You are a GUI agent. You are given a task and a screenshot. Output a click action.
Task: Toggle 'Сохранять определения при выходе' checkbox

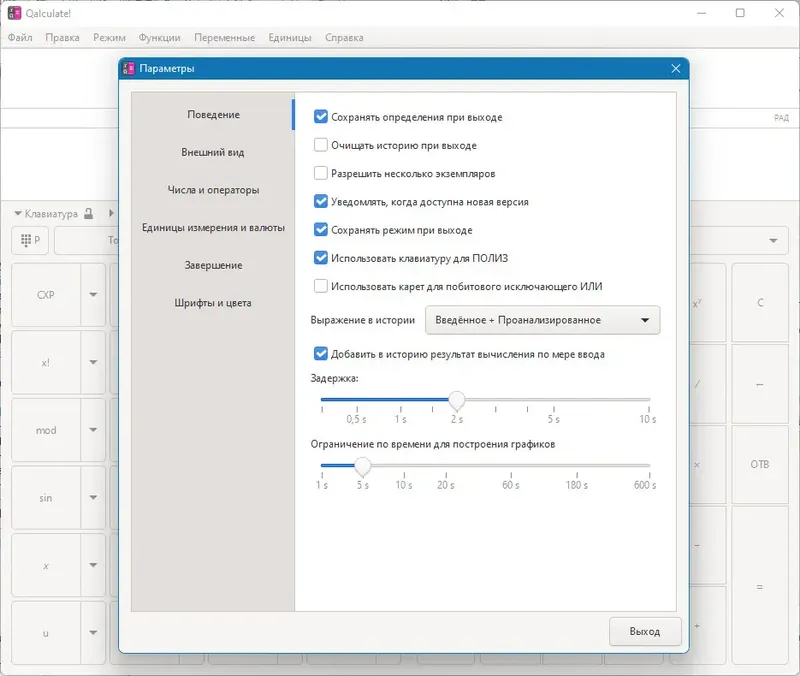[320, 117]
